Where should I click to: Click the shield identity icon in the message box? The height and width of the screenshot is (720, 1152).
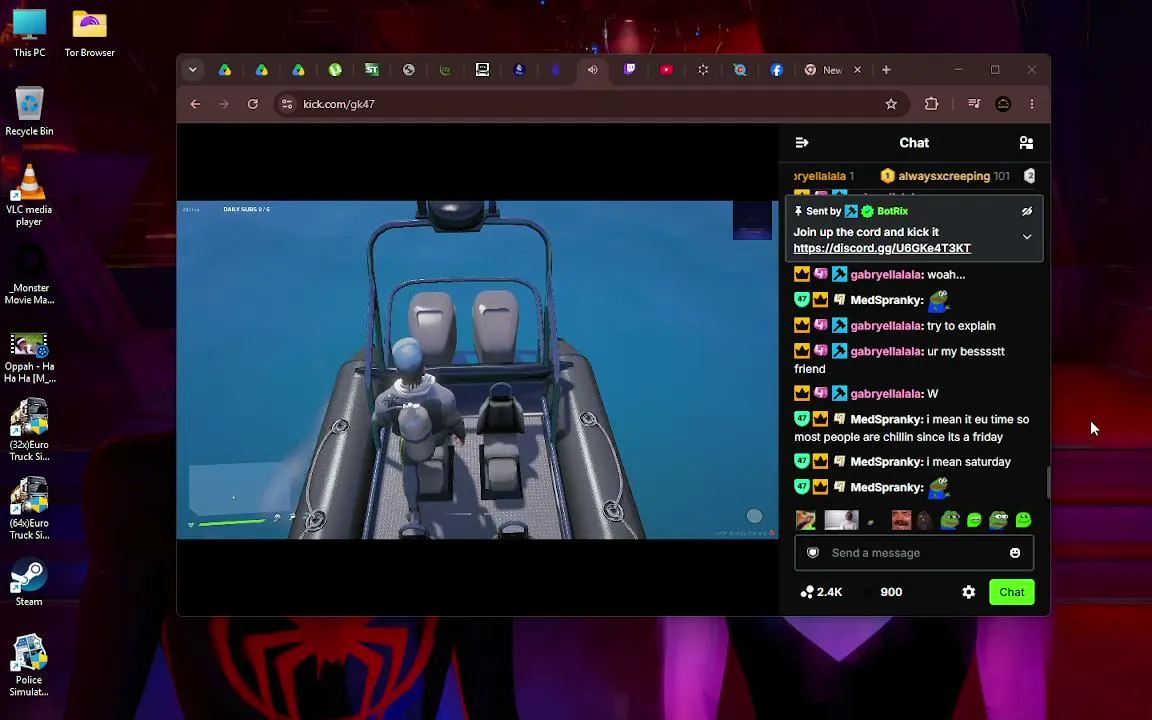(x=813, y=552)
